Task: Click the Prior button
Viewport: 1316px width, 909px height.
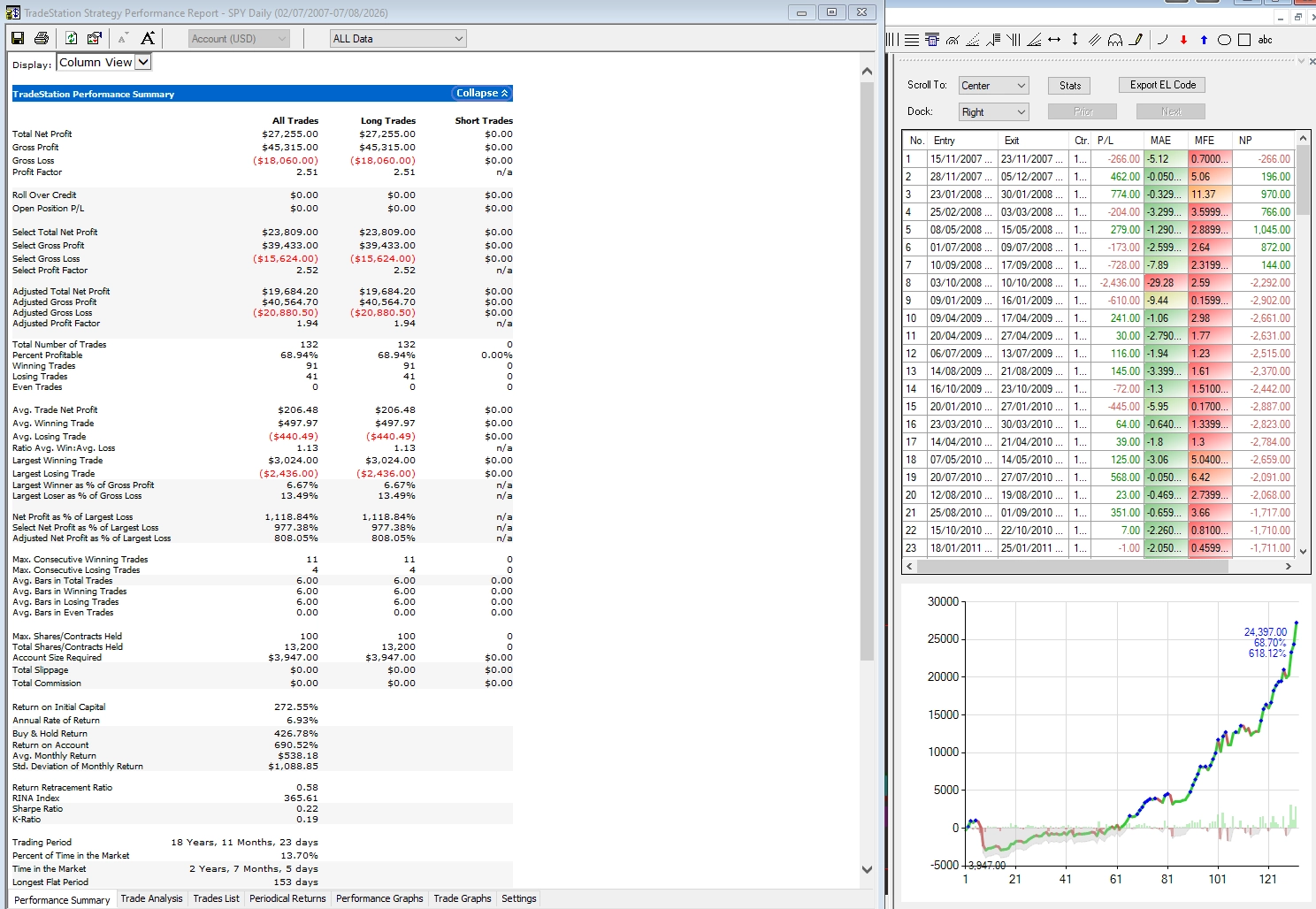Action: 1083,111
